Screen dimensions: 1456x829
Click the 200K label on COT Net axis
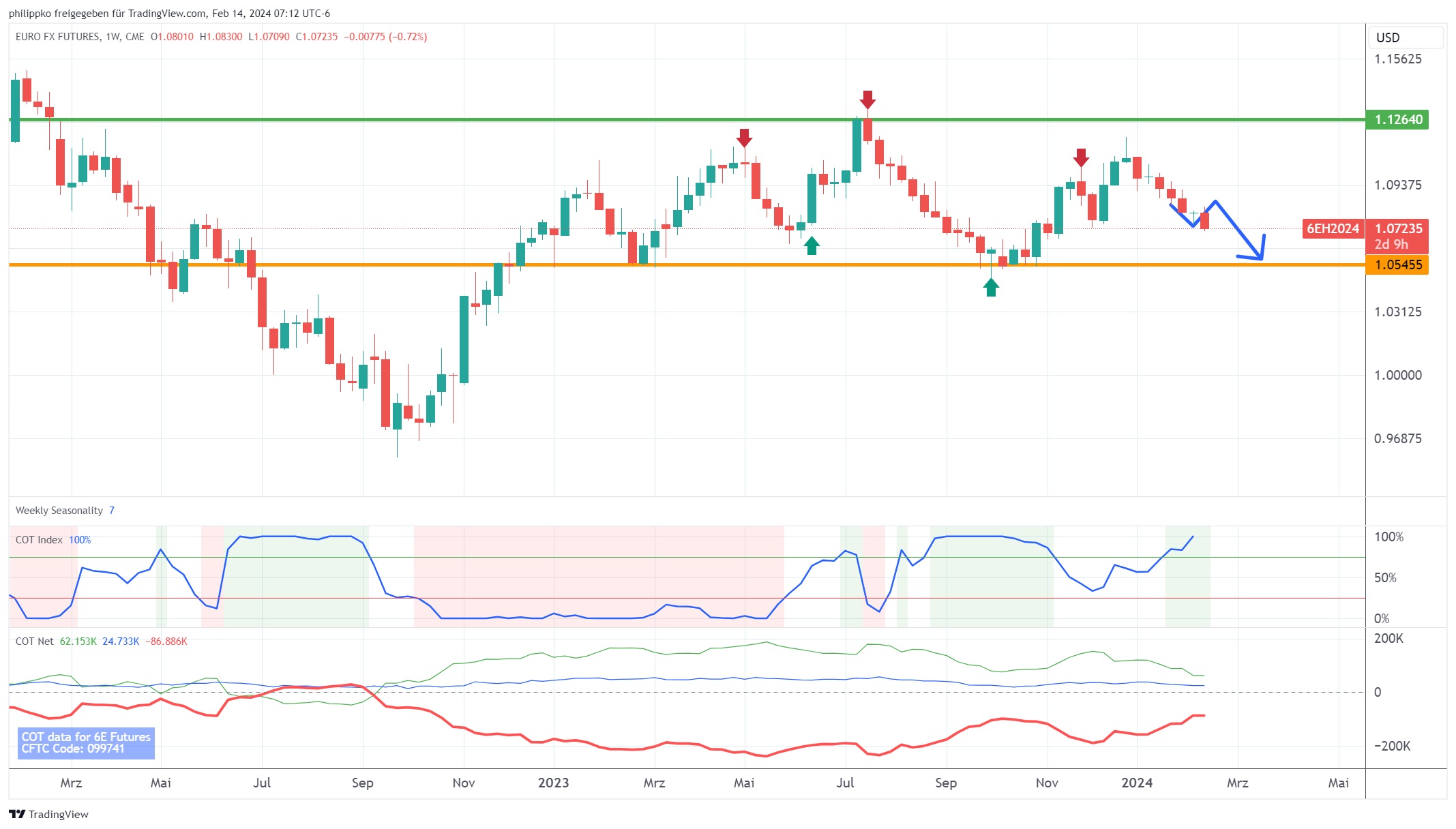1388,638
